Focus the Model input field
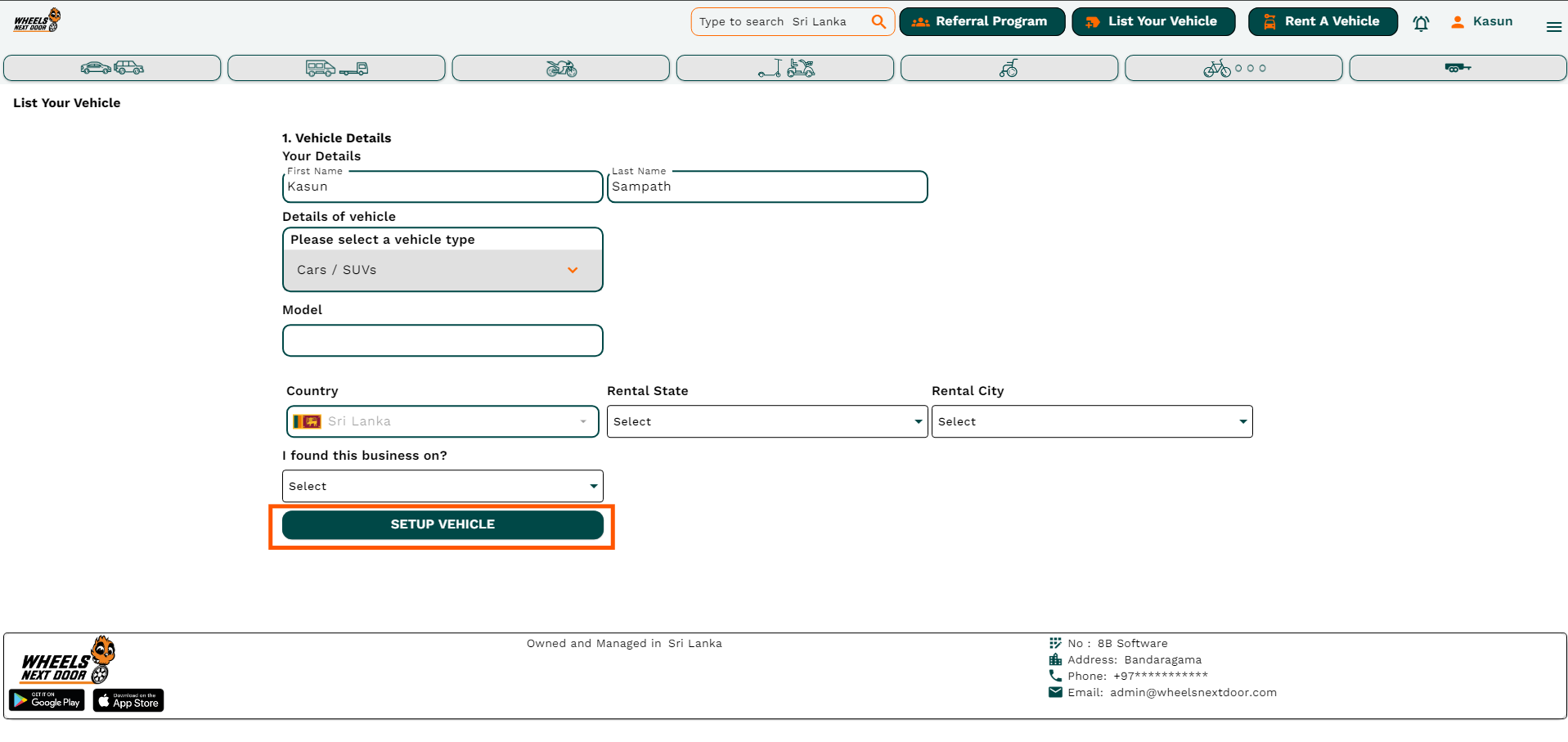The image size is (1568, 742). pyautogui.click(x=443, y=340)
